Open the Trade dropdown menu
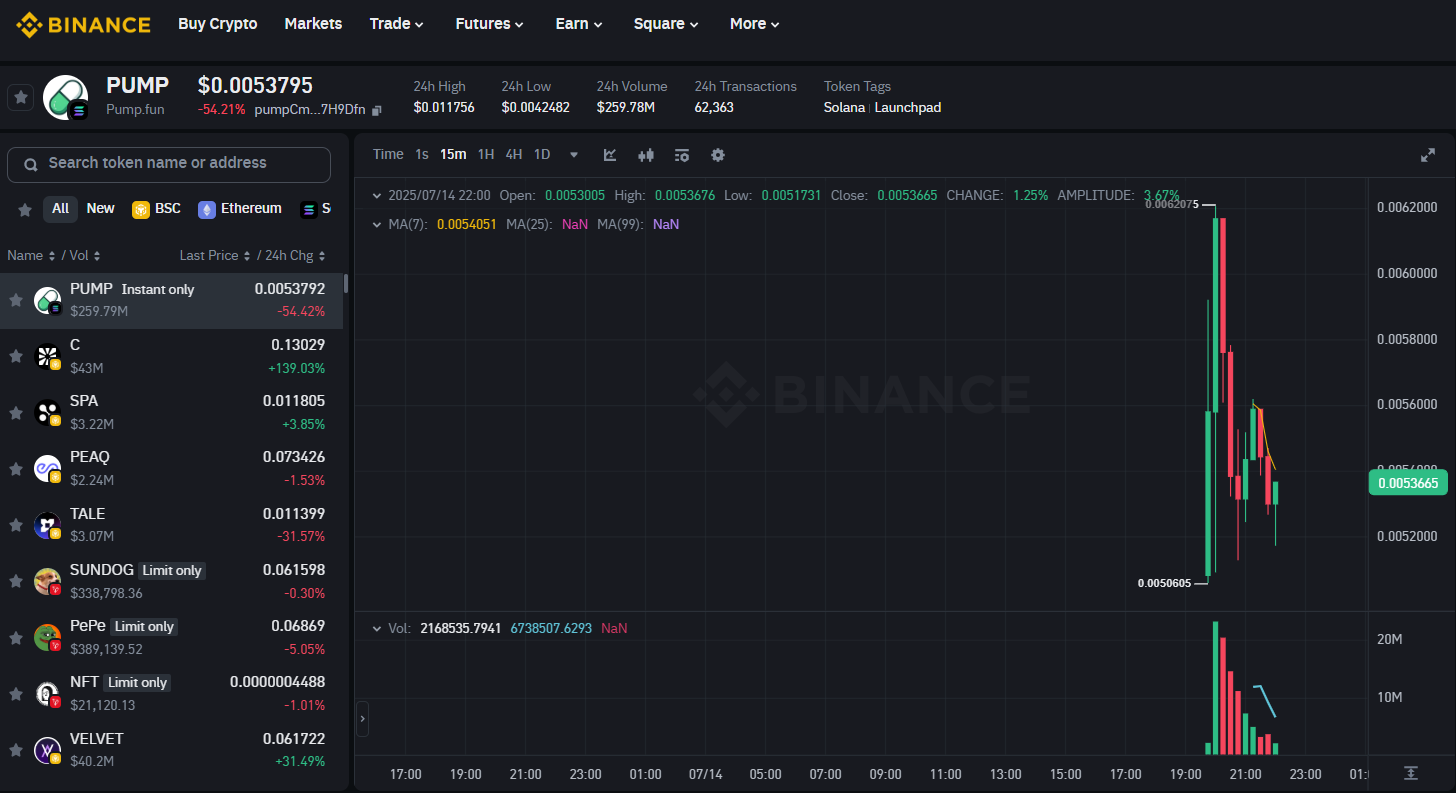Screen dimensions: 1456x793 [397, 24]
